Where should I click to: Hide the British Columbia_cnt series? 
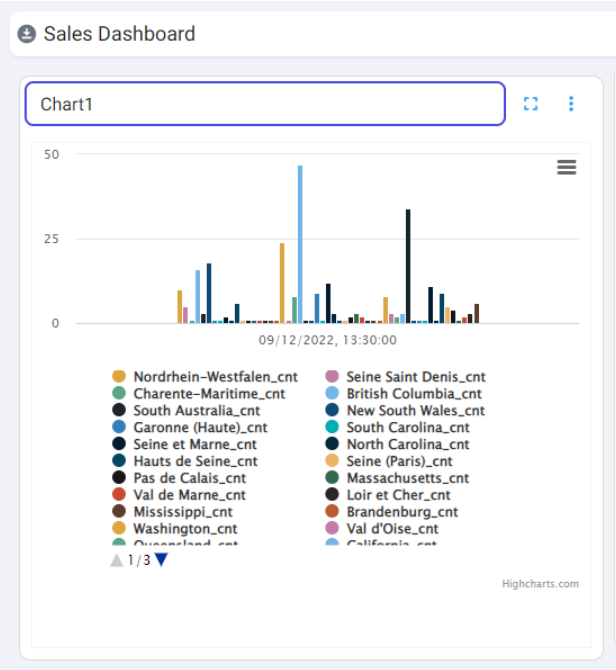[404, 394]
